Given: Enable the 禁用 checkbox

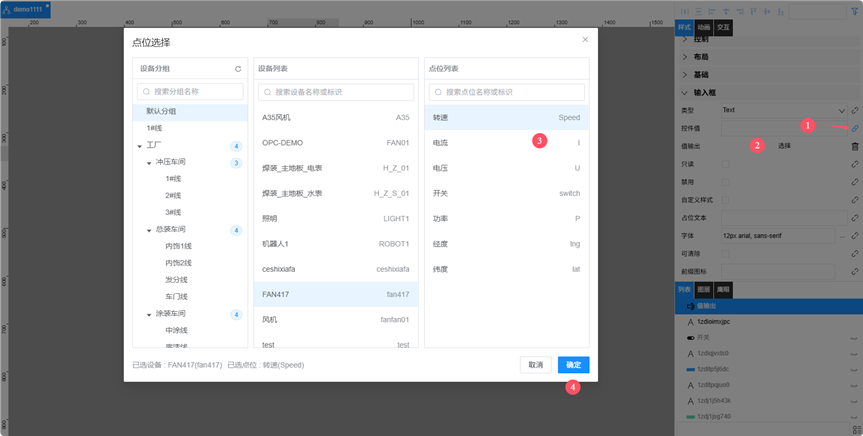Looking at the screenshot, I should (x=726, y=182).
